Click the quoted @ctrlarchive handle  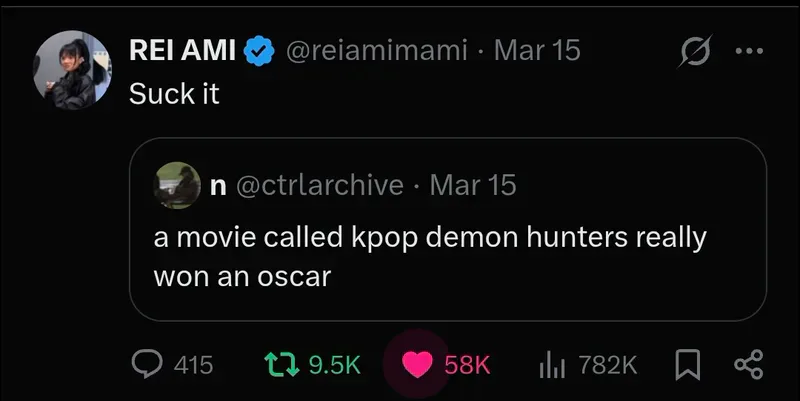[319, 184]
